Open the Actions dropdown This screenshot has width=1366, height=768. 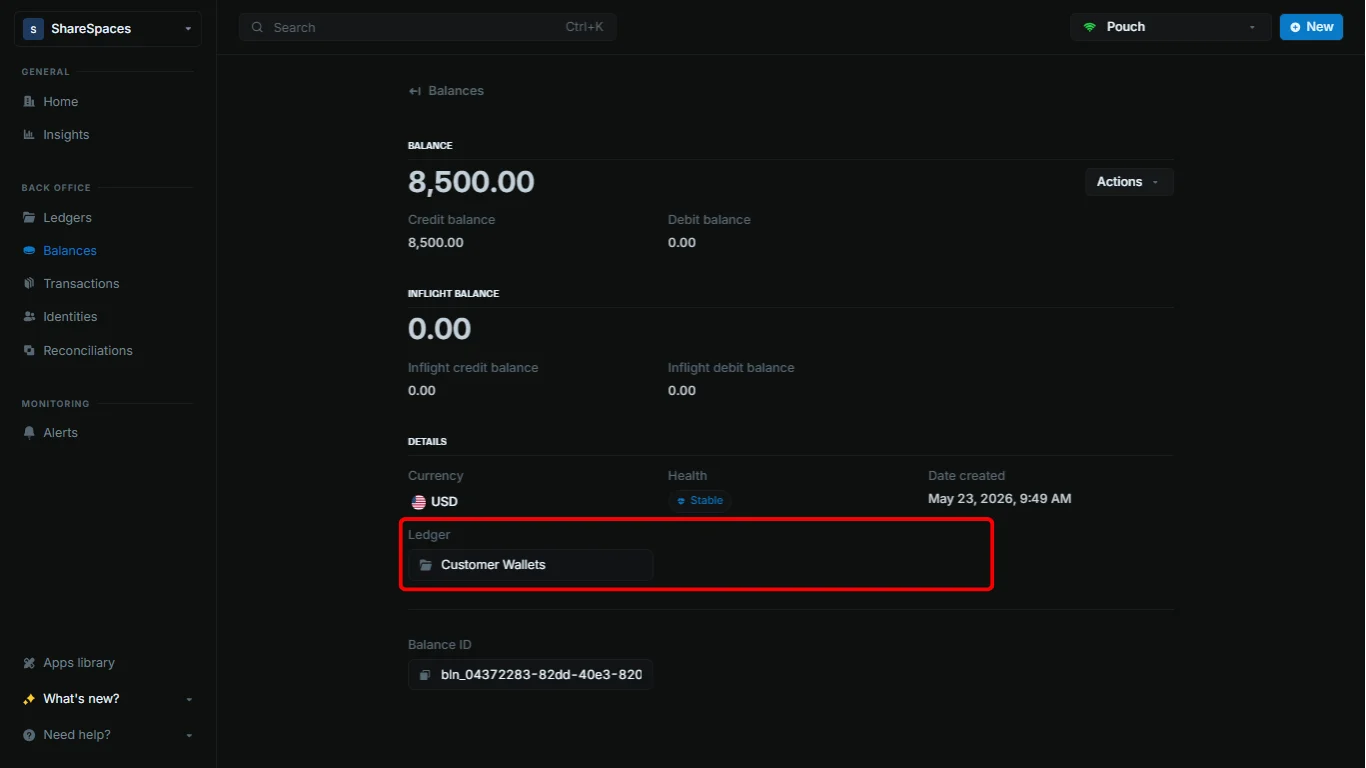[x=1129, y=181]
